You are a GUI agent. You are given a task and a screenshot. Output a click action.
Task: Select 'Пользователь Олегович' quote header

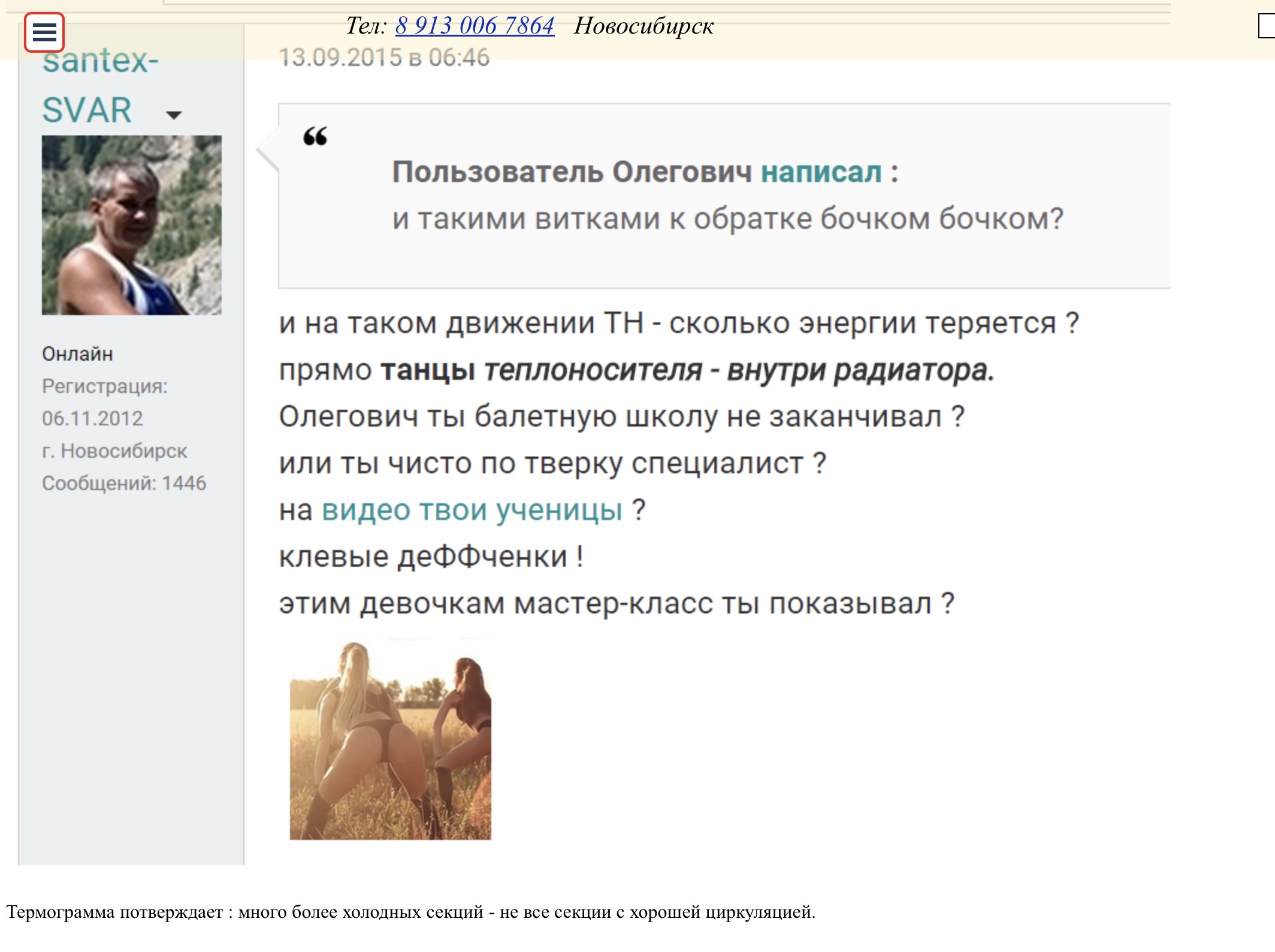pos(572,173)
